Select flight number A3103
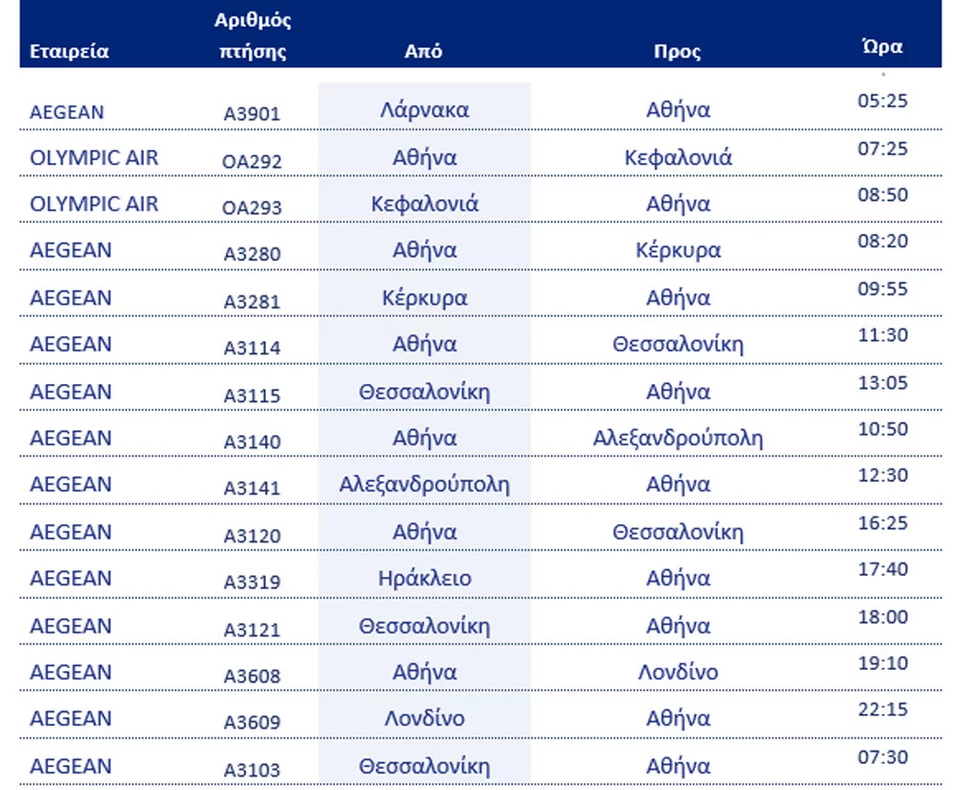Image resolution: width=960 pixels, height=790 pixels. pyautogui.click(x=252, y=770)
